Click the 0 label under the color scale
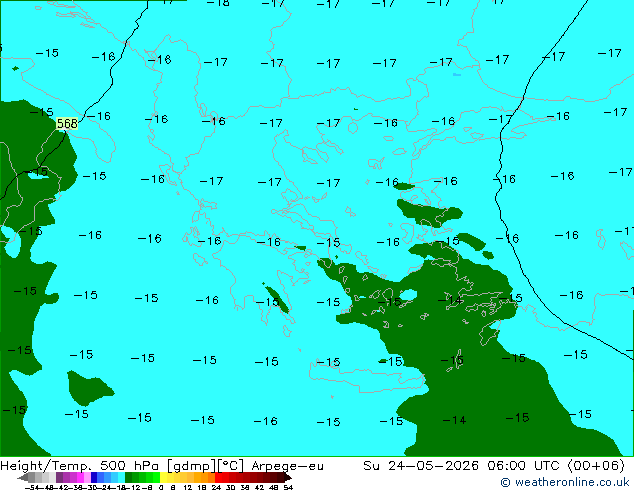This screenshot has height=490, width=634. pos(161,487)
